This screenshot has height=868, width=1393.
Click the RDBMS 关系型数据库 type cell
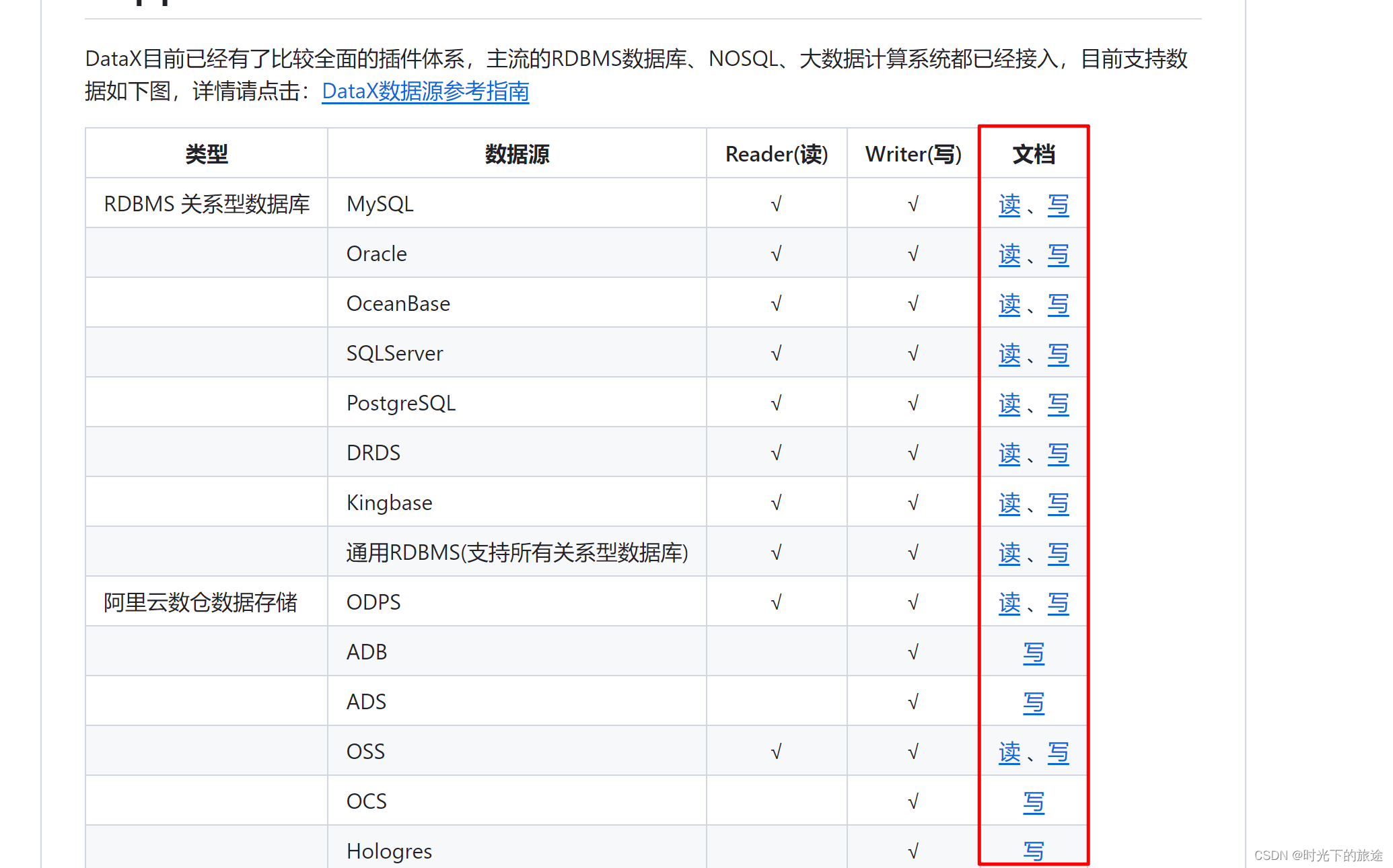207,203
